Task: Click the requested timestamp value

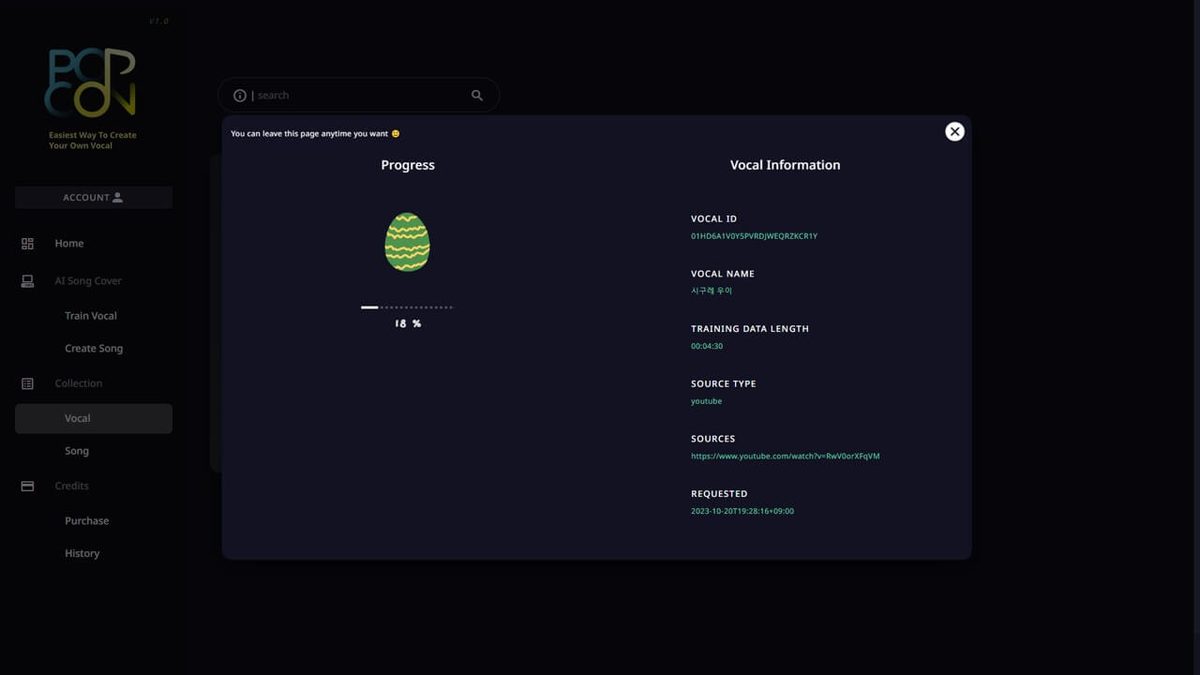Action: coord(742,511)
